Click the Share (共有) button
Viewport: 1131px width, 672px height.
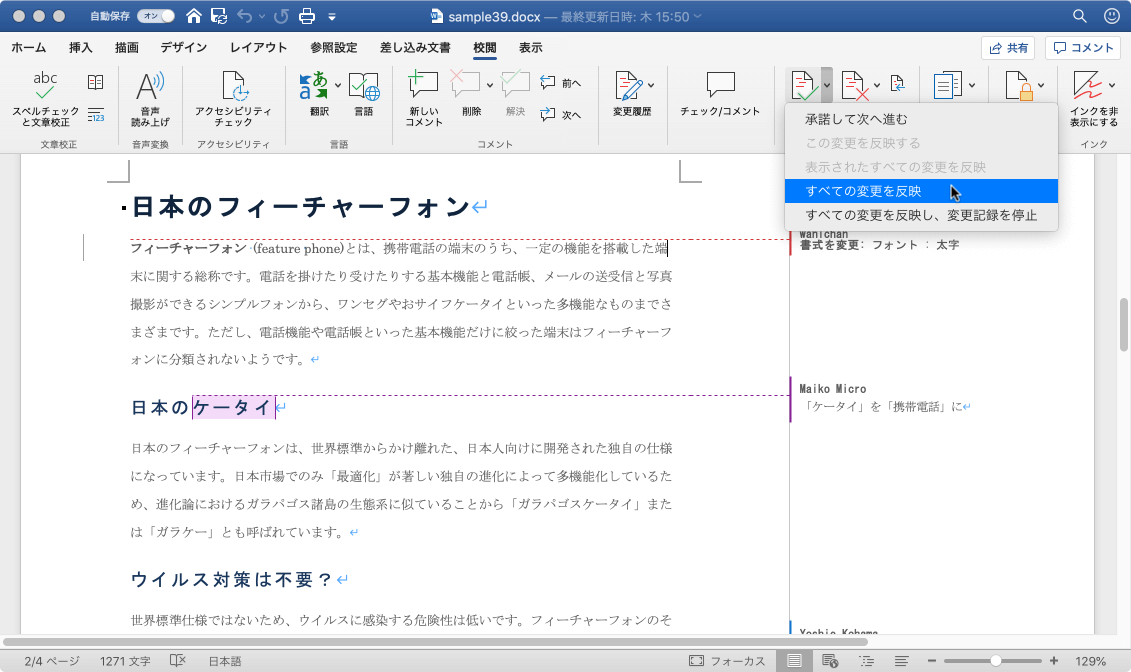tap(1008, 48)
